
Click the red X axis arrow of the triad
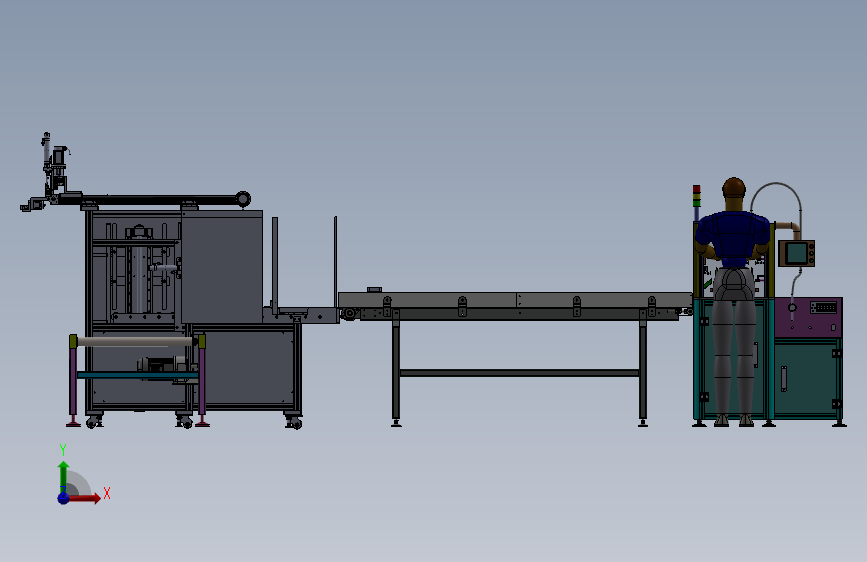tap(85, 498)
